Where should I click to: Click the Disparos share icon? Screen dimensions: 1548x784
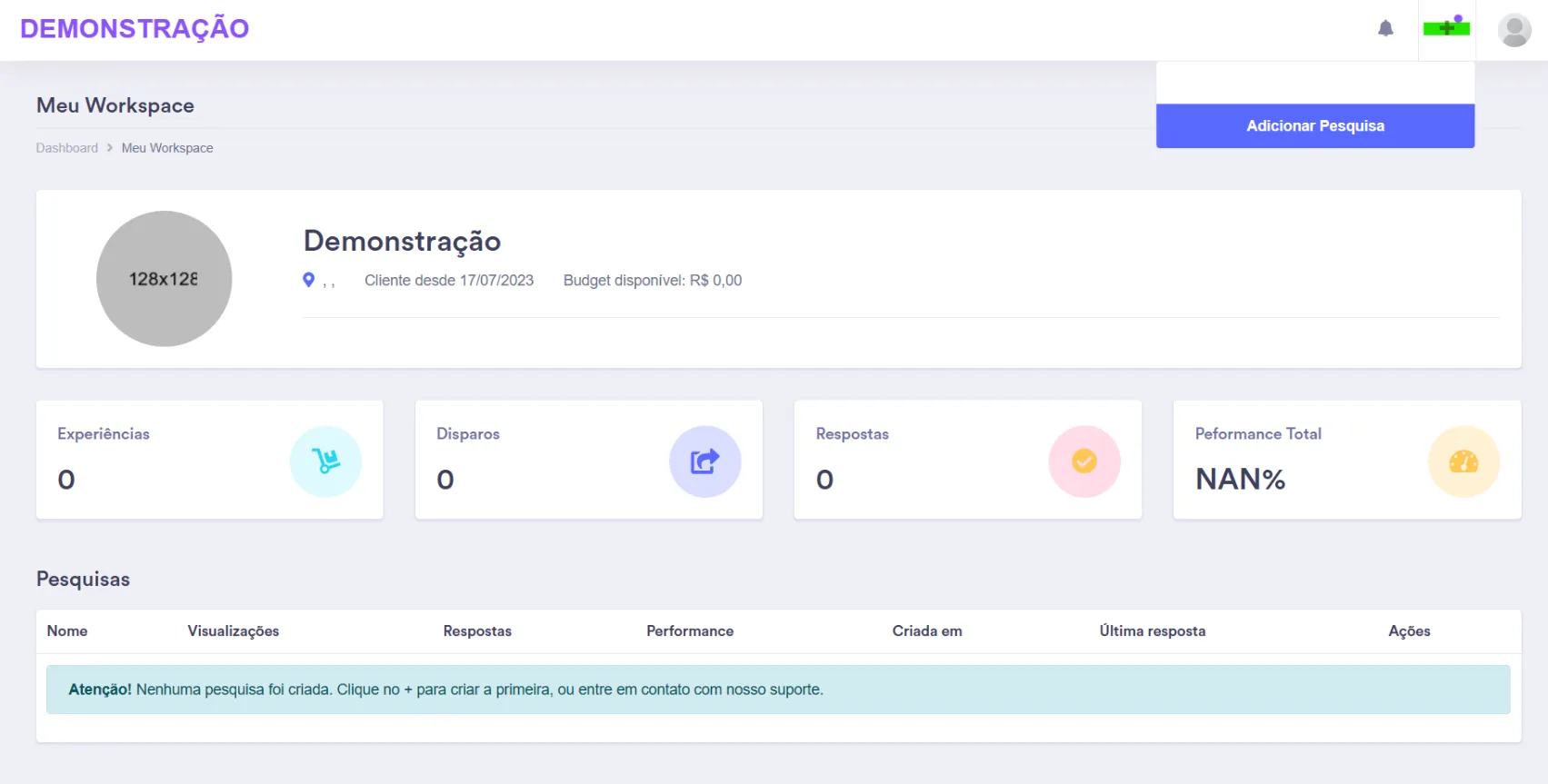tap(704, 461)
